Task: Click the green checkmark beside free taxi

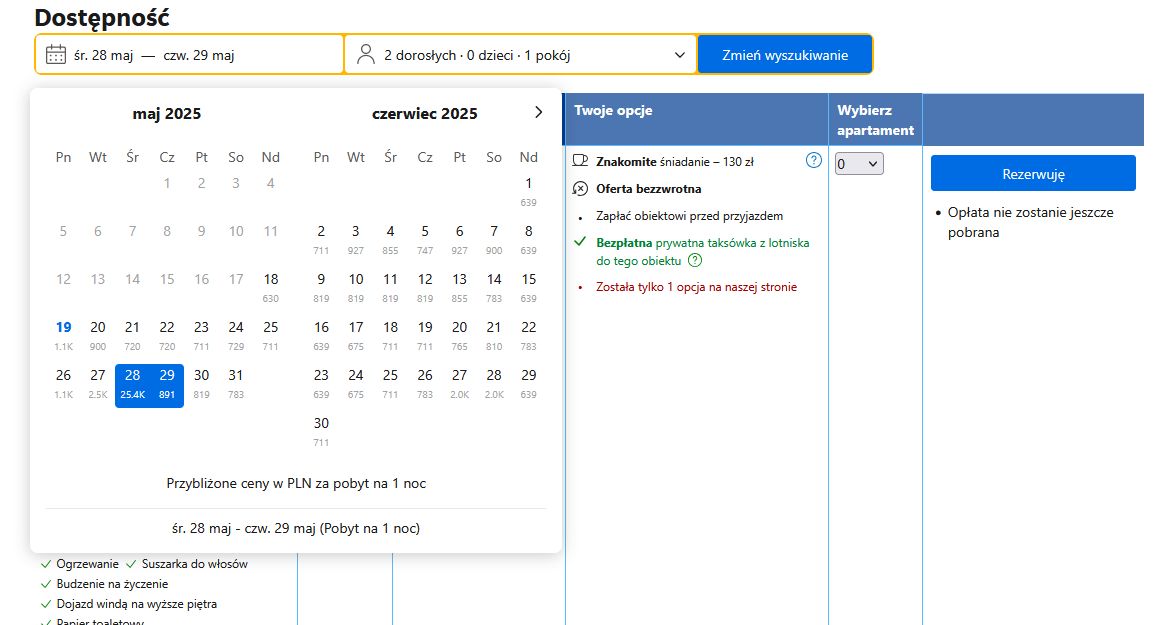Action: (x=580, y=242)
